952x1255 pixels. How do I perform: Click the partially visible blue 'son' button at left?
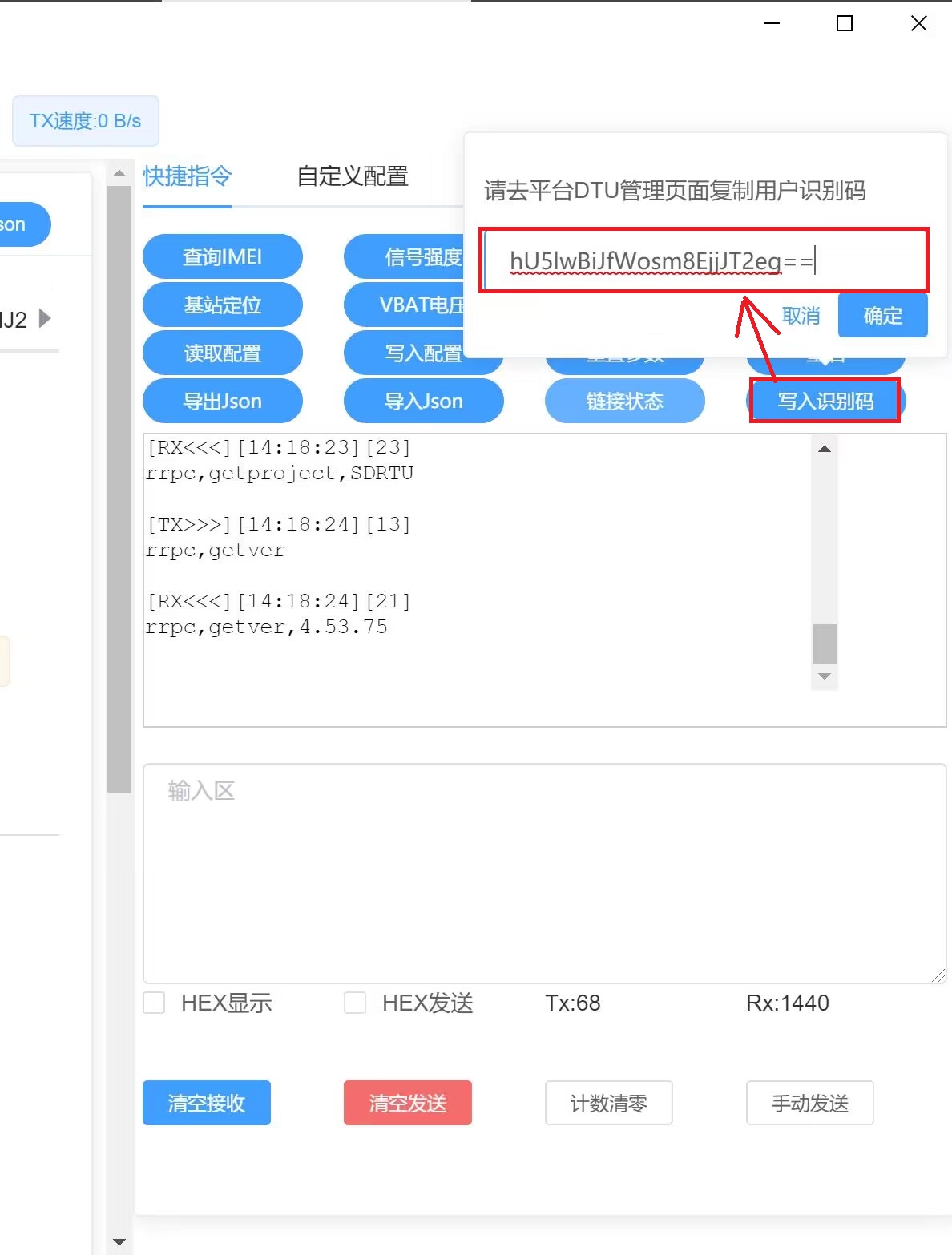[x=26, y=224]
